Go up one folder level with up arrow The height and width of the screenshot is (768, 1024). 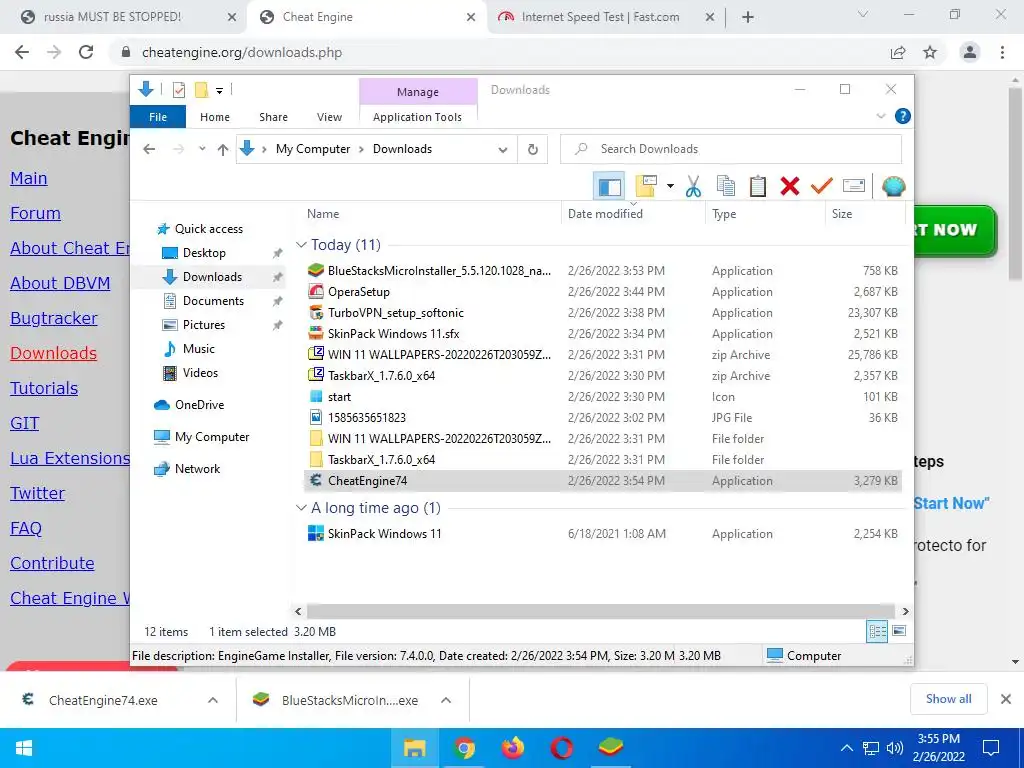click(223, 150)
